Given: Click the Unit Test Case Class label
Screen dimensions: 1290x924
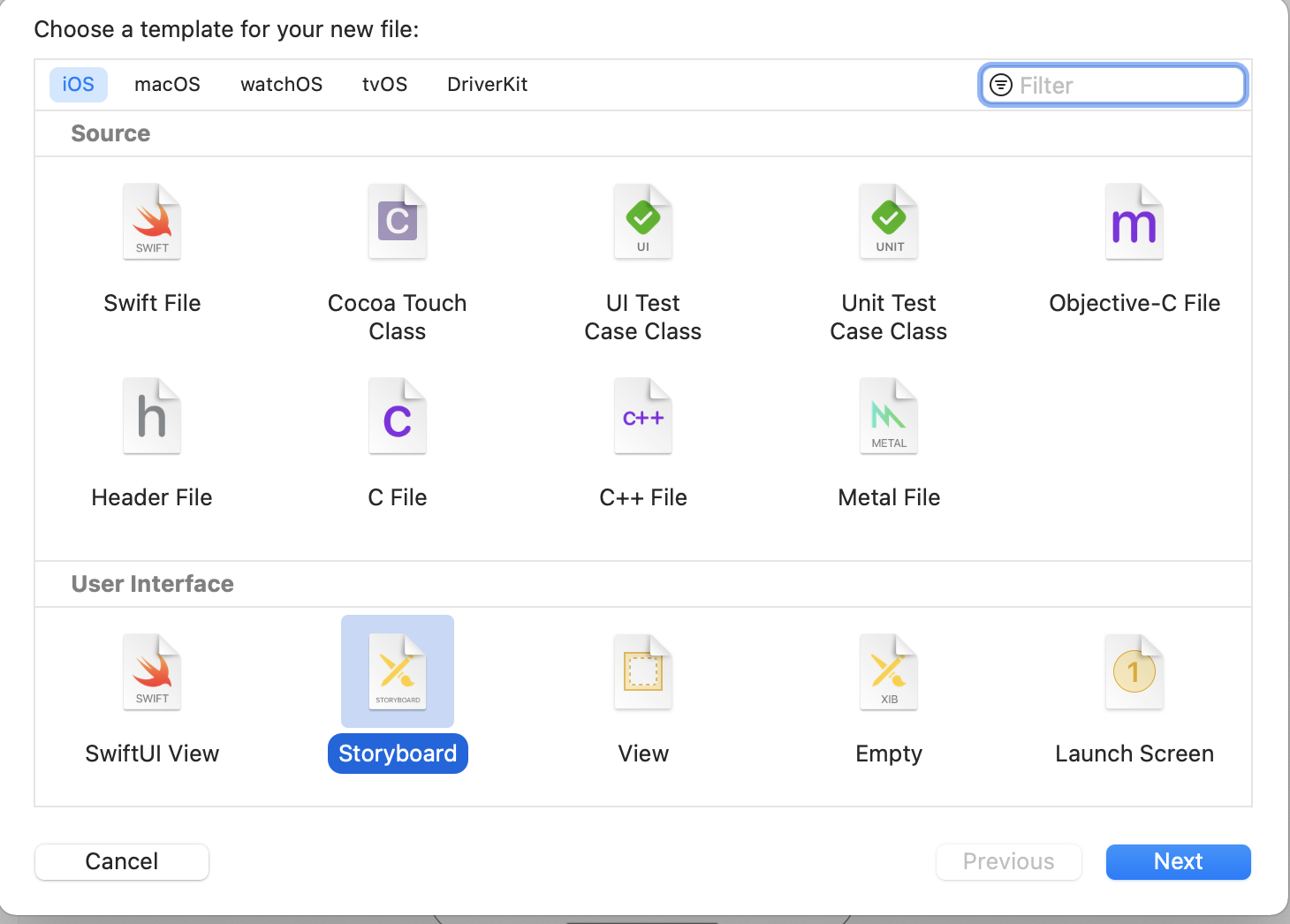Looking at the screenshot, I should 889,317.
